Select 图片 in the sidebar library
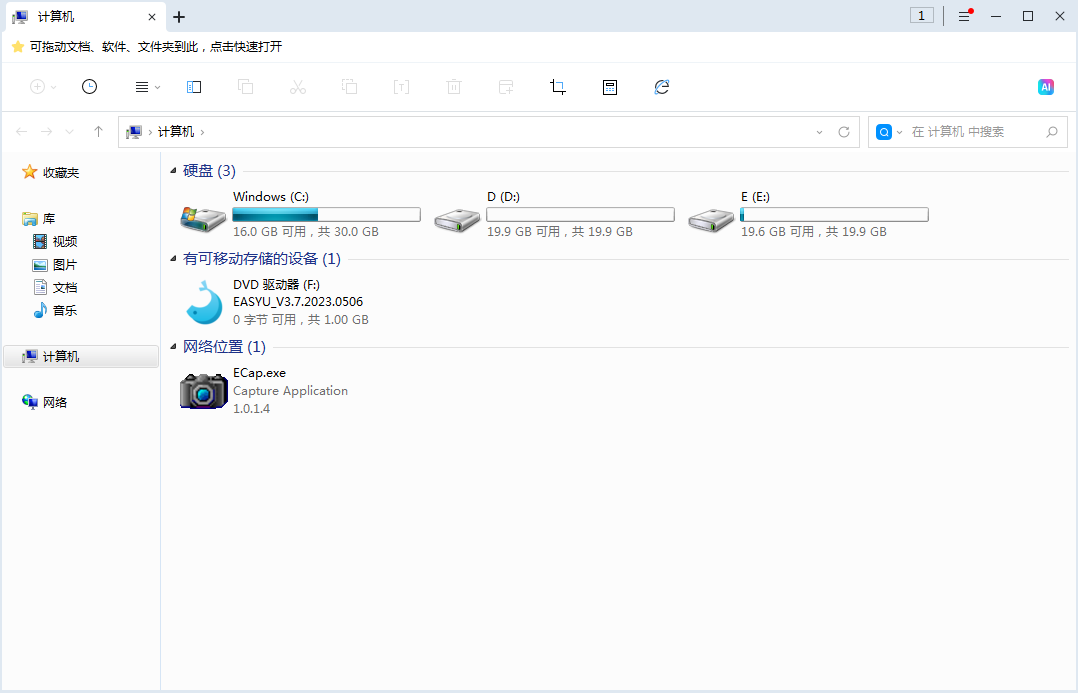 coord(64,265)
